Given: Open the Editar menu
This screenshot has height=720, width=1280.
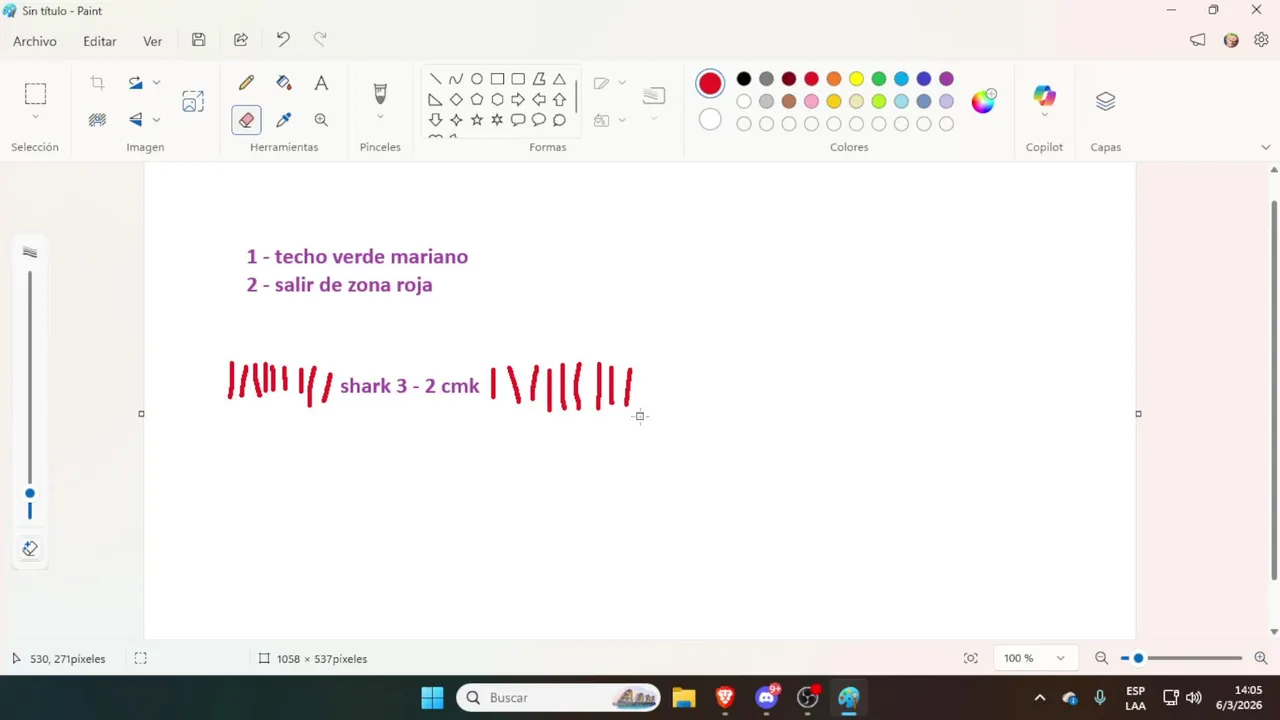Looking at the screenshot, I should click(x=100, y=41).
